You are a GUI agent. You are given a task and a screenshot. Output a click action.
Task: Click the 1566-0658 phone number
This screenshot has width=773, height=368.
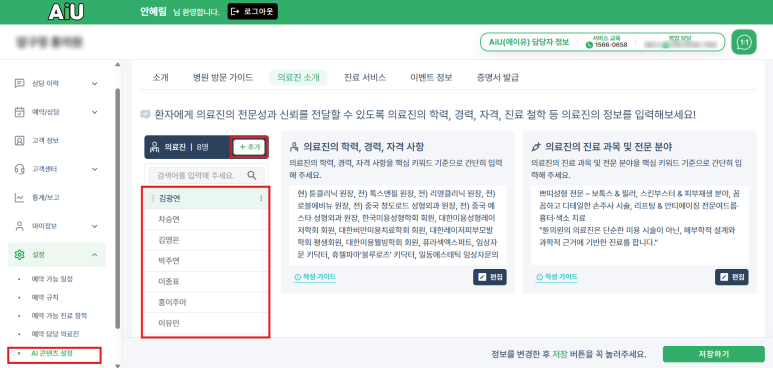611,45
